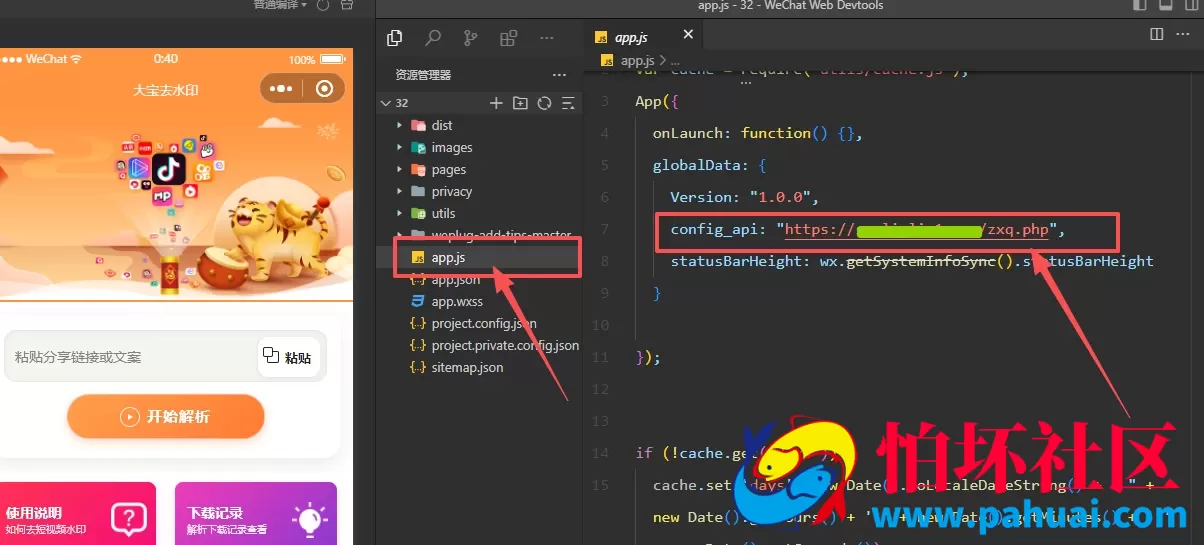This screenshot has width=1204, height=545.
Task: Click app.js in the breadcrumb
Action: [x=639, y=60]
